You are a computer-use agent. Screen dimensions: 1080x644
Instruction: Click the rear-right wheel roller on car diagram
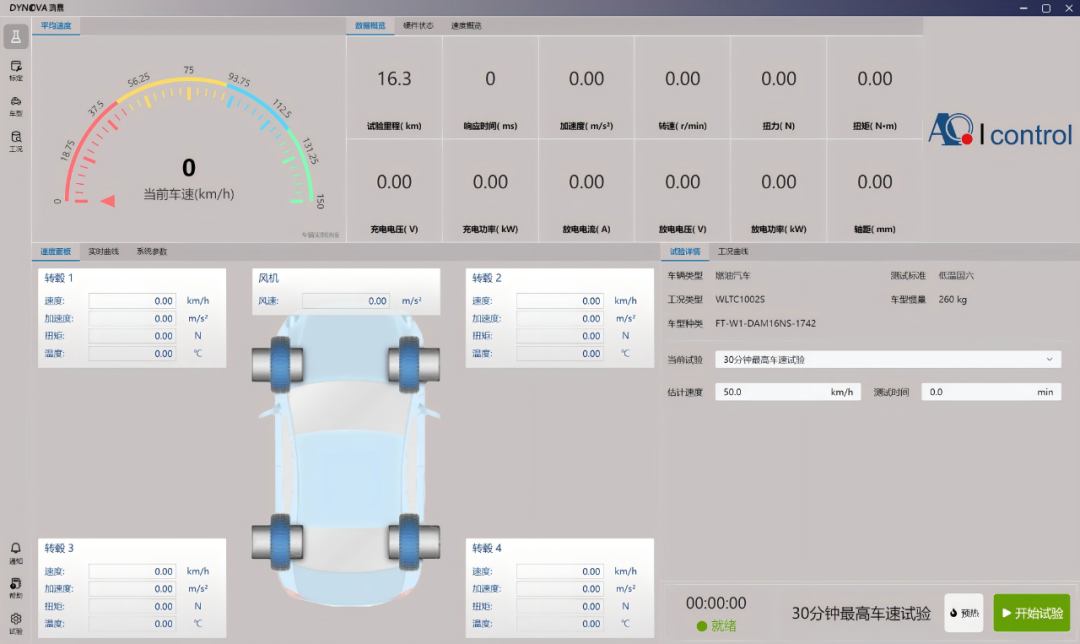[x=413, y=541]
